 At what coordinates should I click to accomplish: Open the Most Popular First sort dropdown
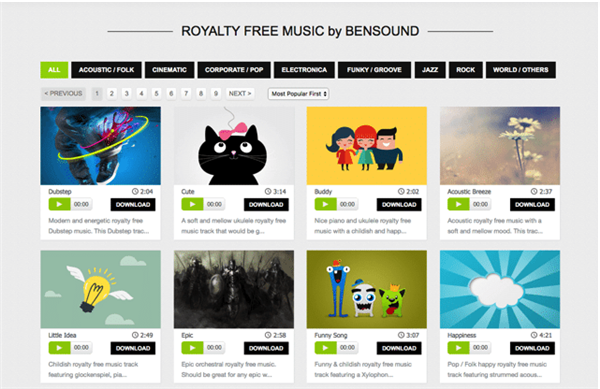pos(298,94)
